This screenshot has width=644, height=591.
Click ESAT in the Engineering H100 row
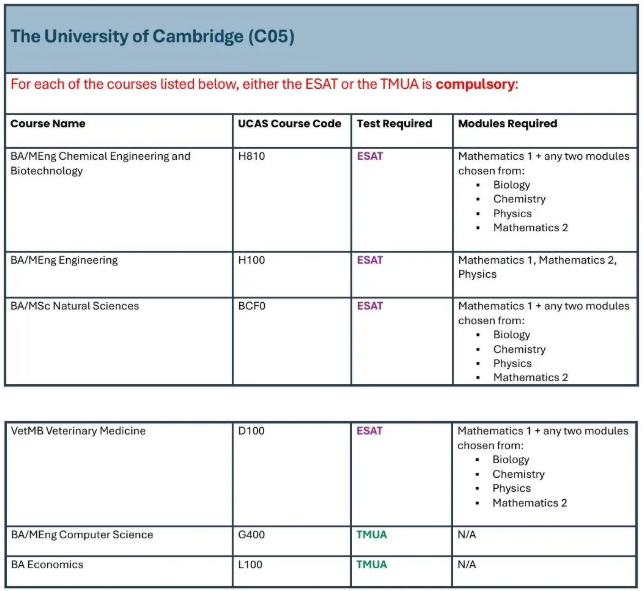coord(370,260)
